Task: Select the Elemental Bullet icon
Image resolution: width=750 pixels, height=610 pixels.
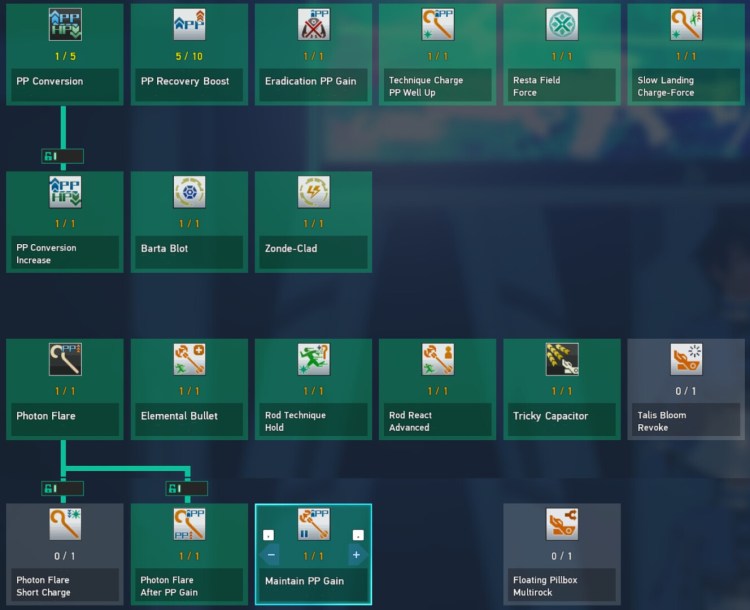Action: [x=189, y=359]
